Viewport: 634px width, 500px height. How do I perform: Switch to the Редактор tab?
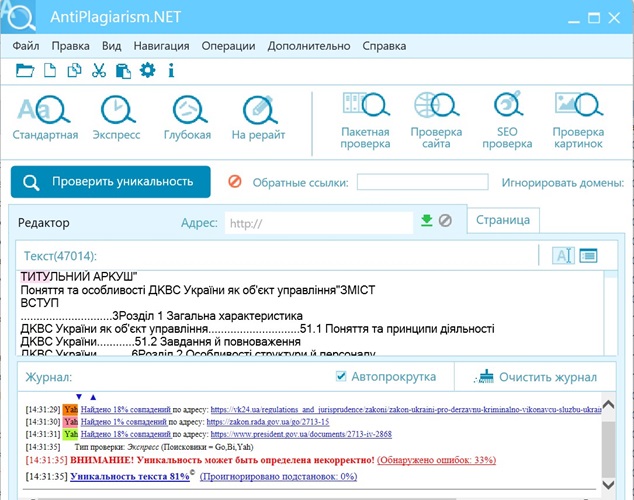pyautogui.click(x=44, y=223)
